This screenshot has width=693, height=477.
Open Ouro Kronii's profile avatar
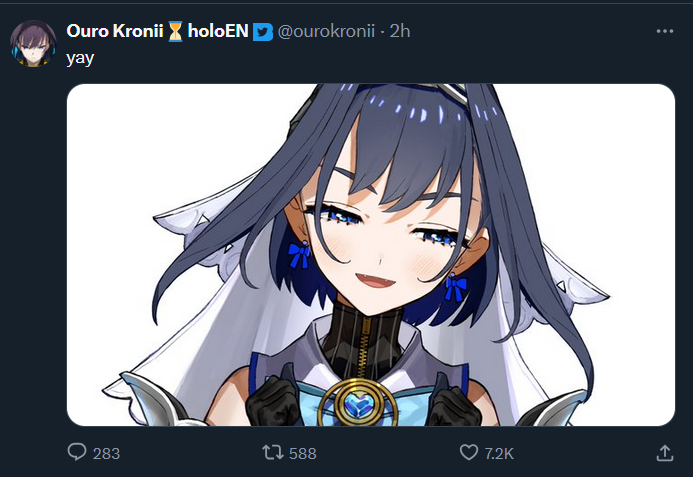pyautogui.click(x=33, y=43)
